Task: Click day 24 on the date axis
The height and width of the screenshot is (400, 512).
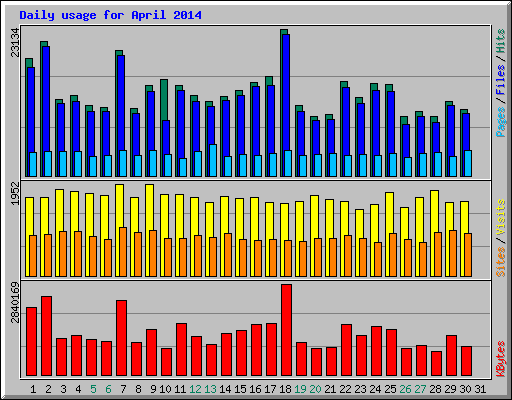Action: pyautogui.click(x=375, y=389)
